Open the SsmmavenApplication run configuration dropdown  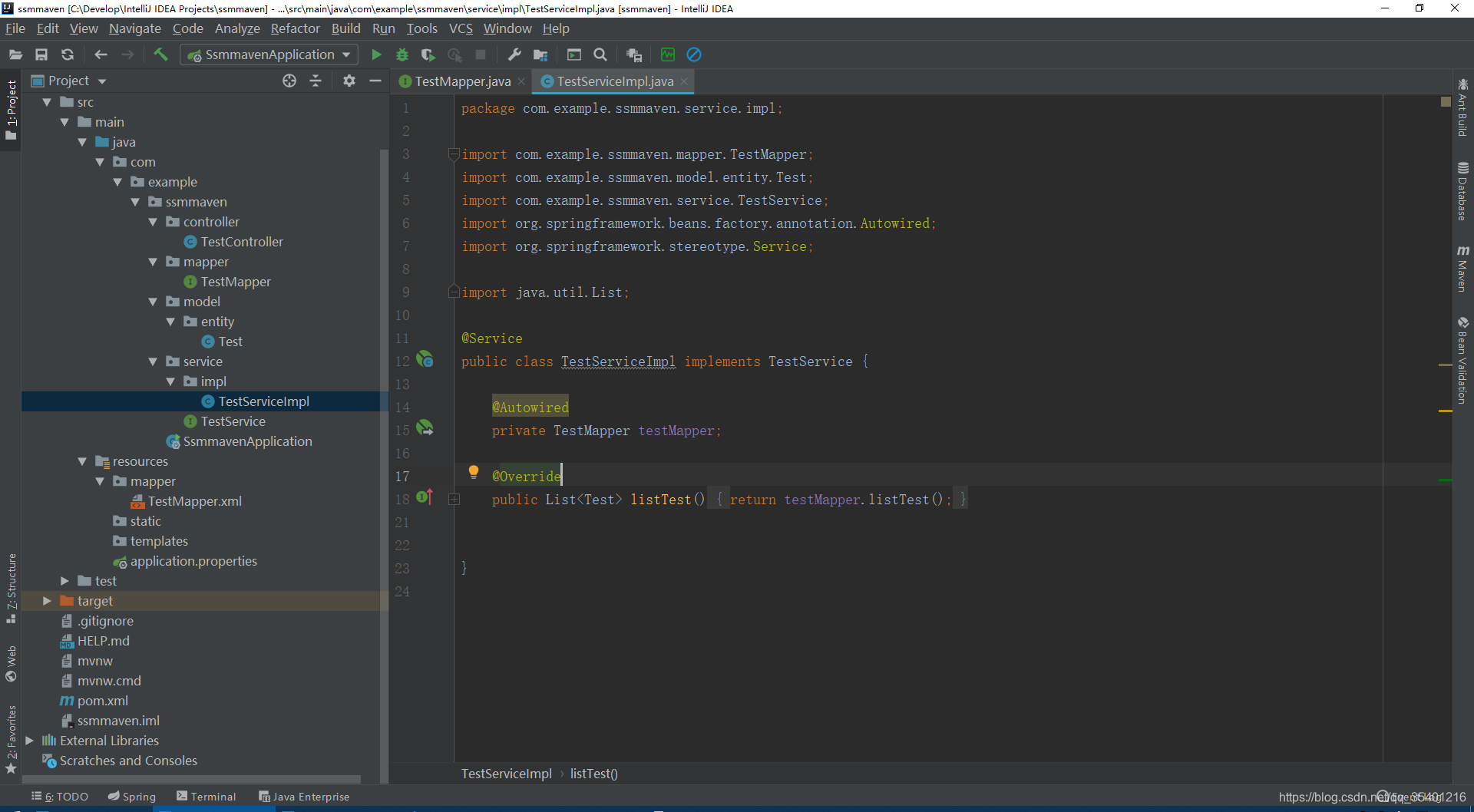pyautogui.click(x=269, y=54)
